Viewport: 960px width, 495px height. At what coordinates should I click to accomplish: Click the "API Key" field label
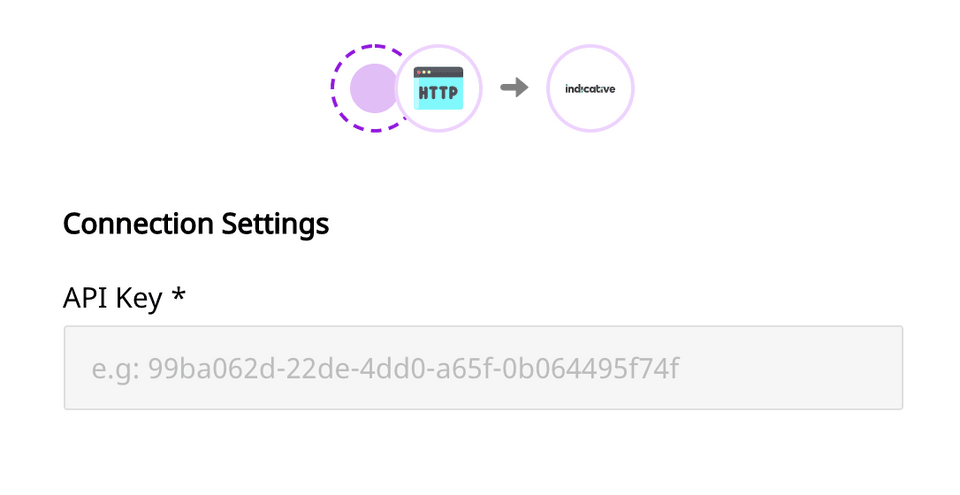click(113, 298)
